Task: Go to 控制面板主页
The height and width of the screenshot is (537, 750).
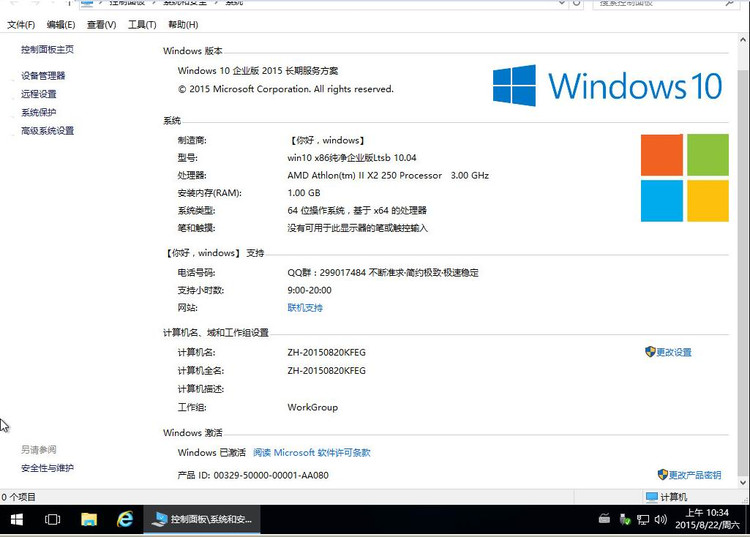Action: (47, 49)
